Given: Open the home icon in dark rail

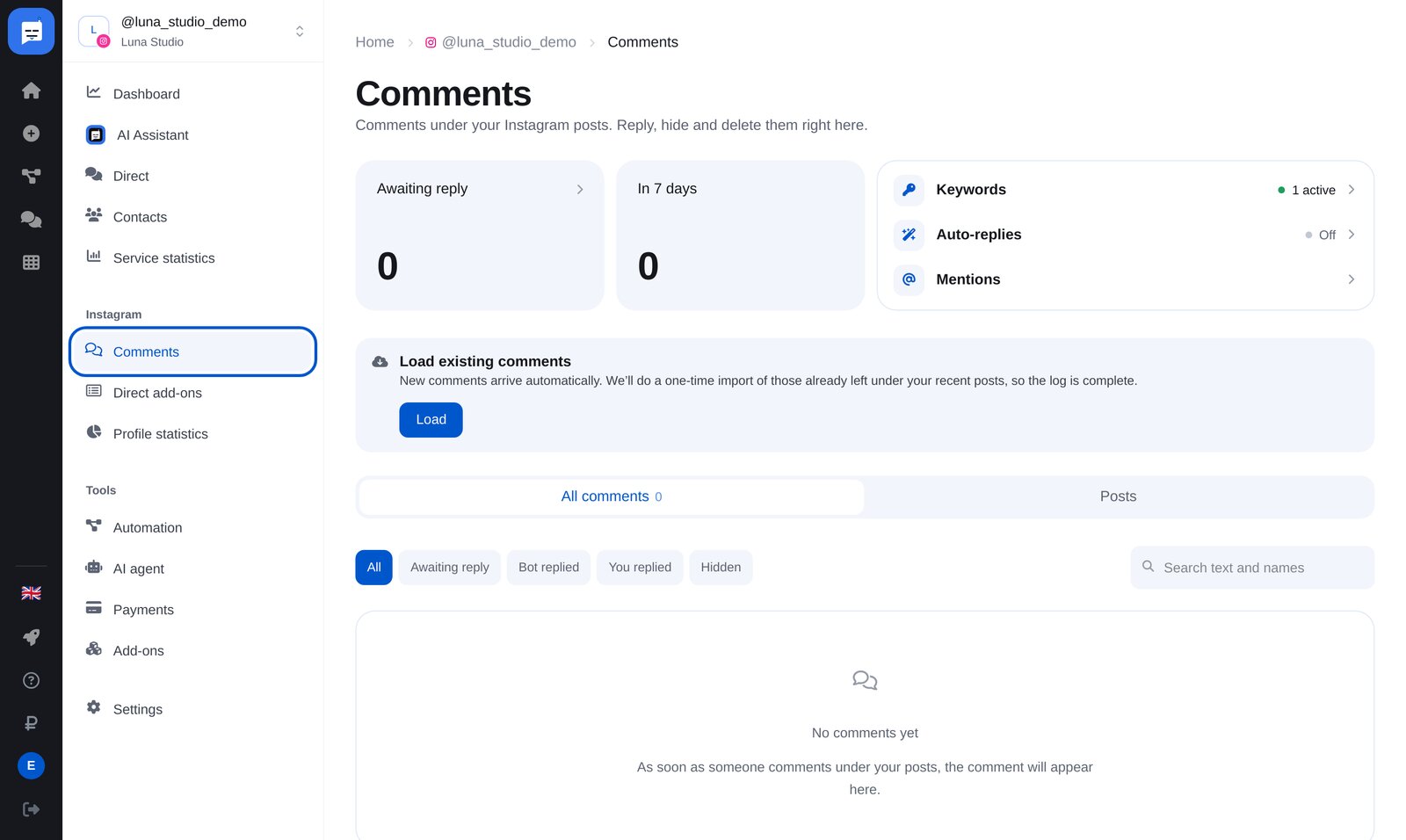Looking at the screenshot, I should pos(31,91).
